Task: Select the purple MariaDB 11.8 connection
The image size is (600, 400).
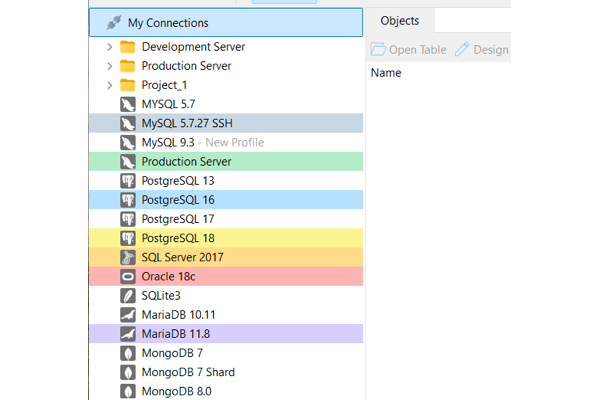Action: click(226, 334)
